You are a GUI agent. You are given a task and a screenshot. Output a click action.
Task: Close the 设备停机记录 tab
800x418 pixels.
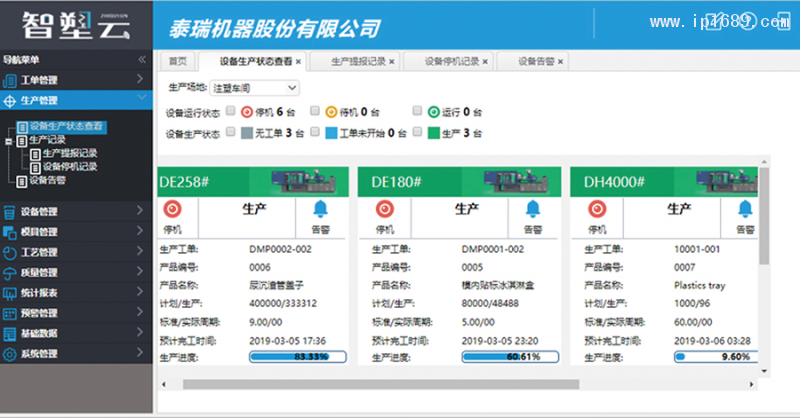click(x=485, y=61)
